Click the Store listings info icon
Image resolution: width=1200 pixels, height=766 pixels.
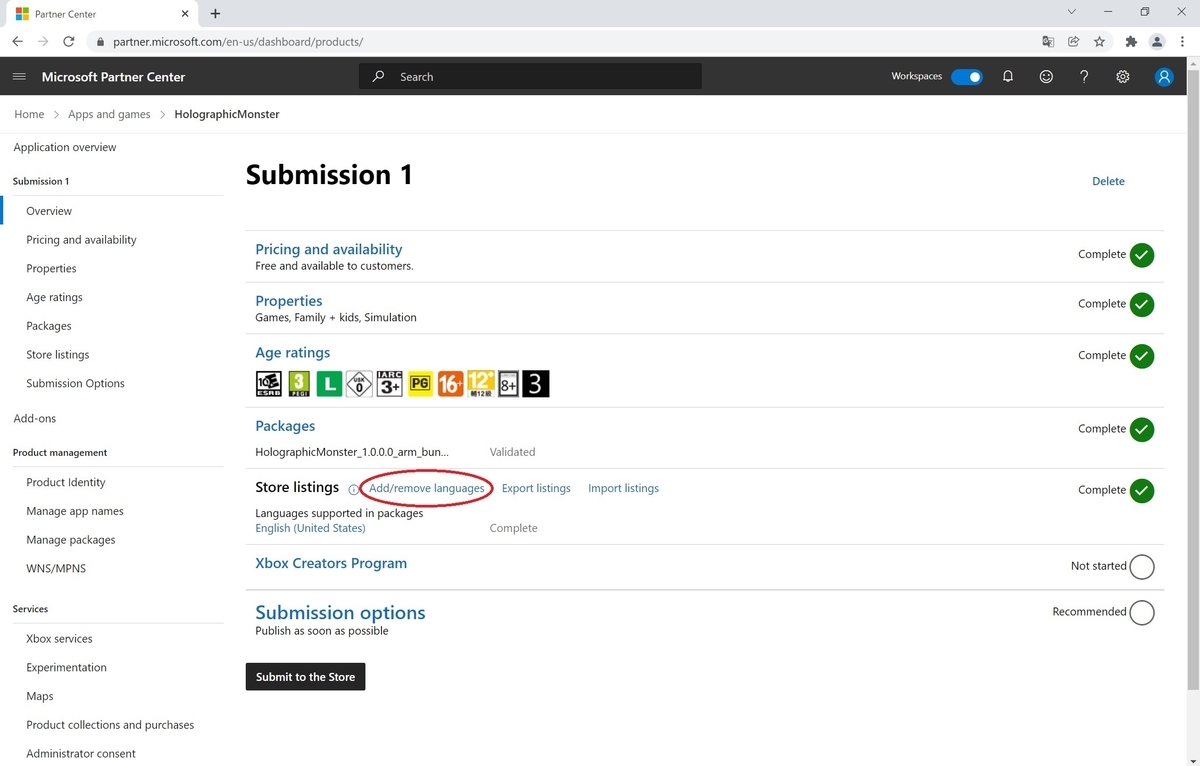point(353,490)
